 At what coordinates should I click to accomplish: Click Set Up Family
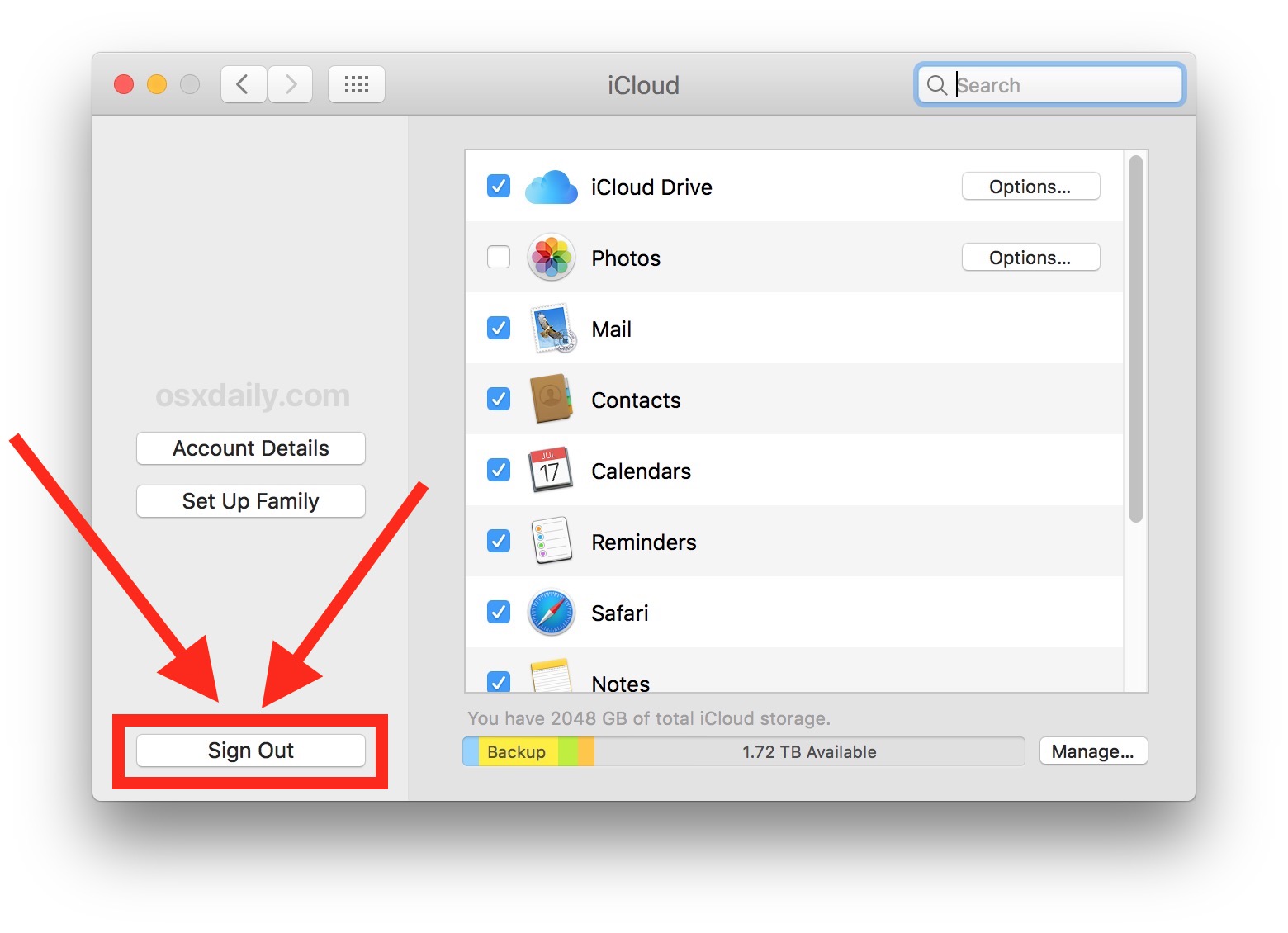coord(250,501)
